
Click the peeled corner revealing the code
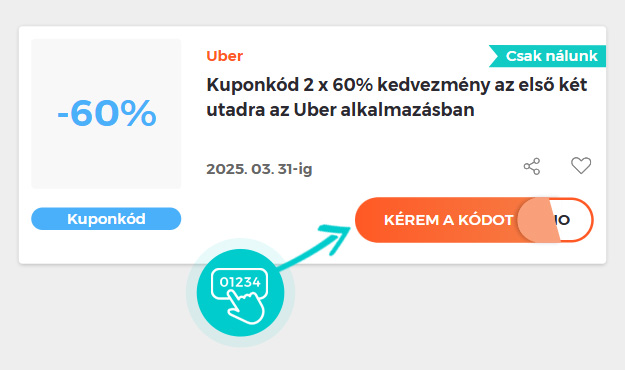(538, 220)
